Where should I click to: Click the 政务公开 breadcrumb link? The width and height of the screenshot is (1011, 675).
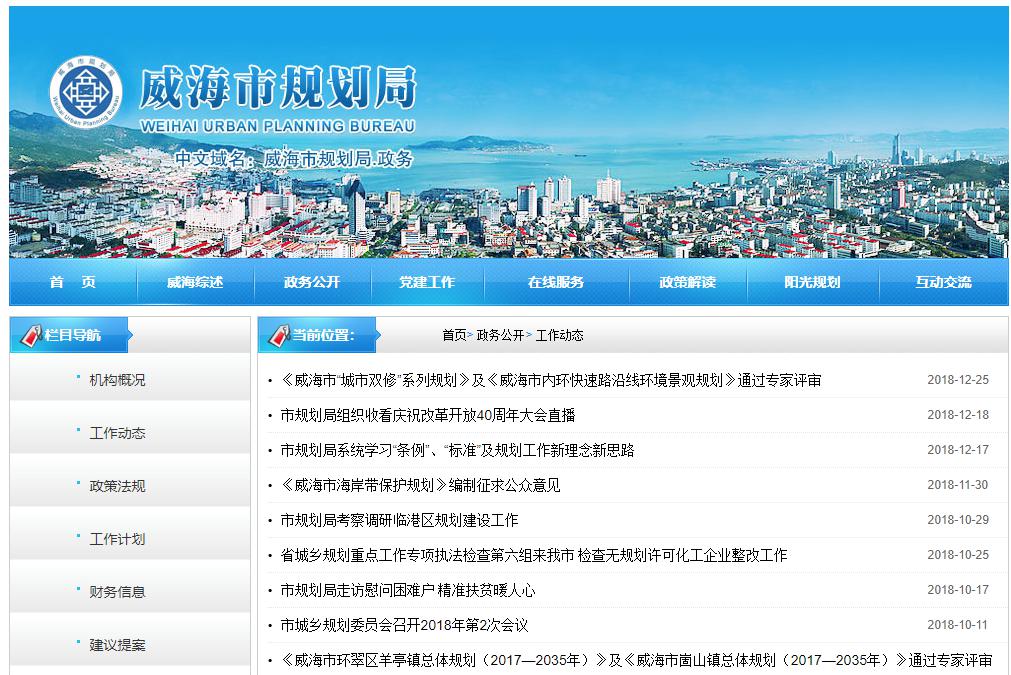[500, 335]
